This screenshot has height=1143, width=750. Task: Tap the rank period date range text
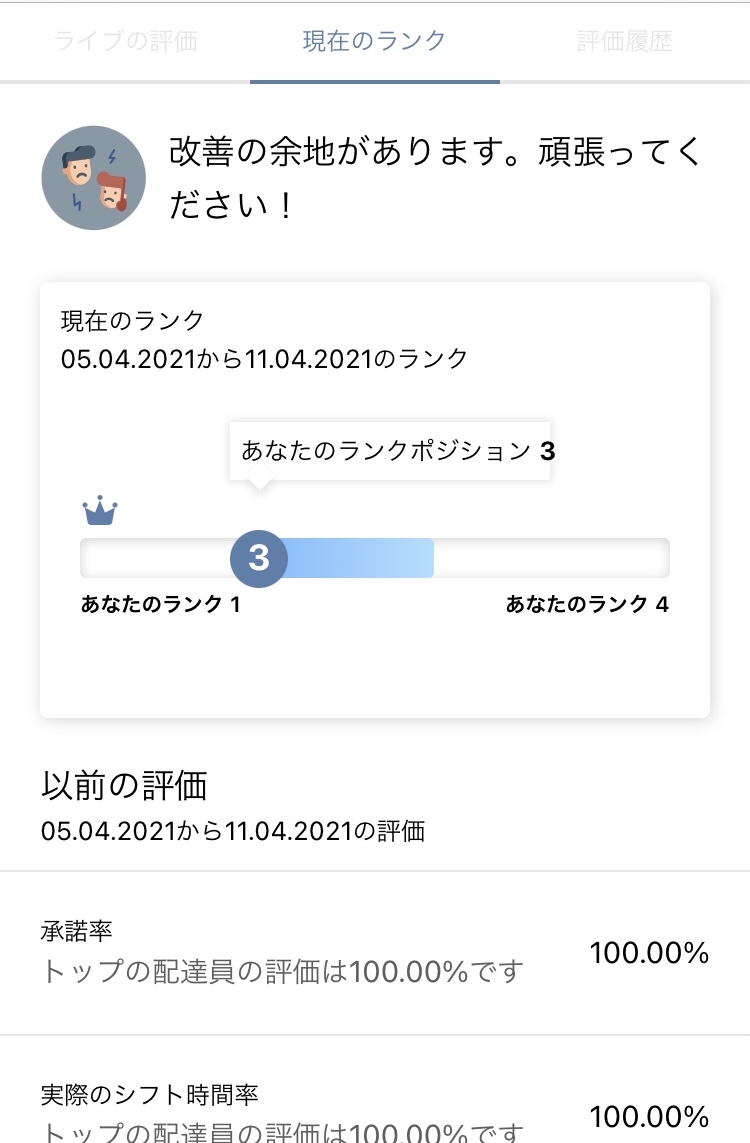pyautogui.click(x=265, y=359)
